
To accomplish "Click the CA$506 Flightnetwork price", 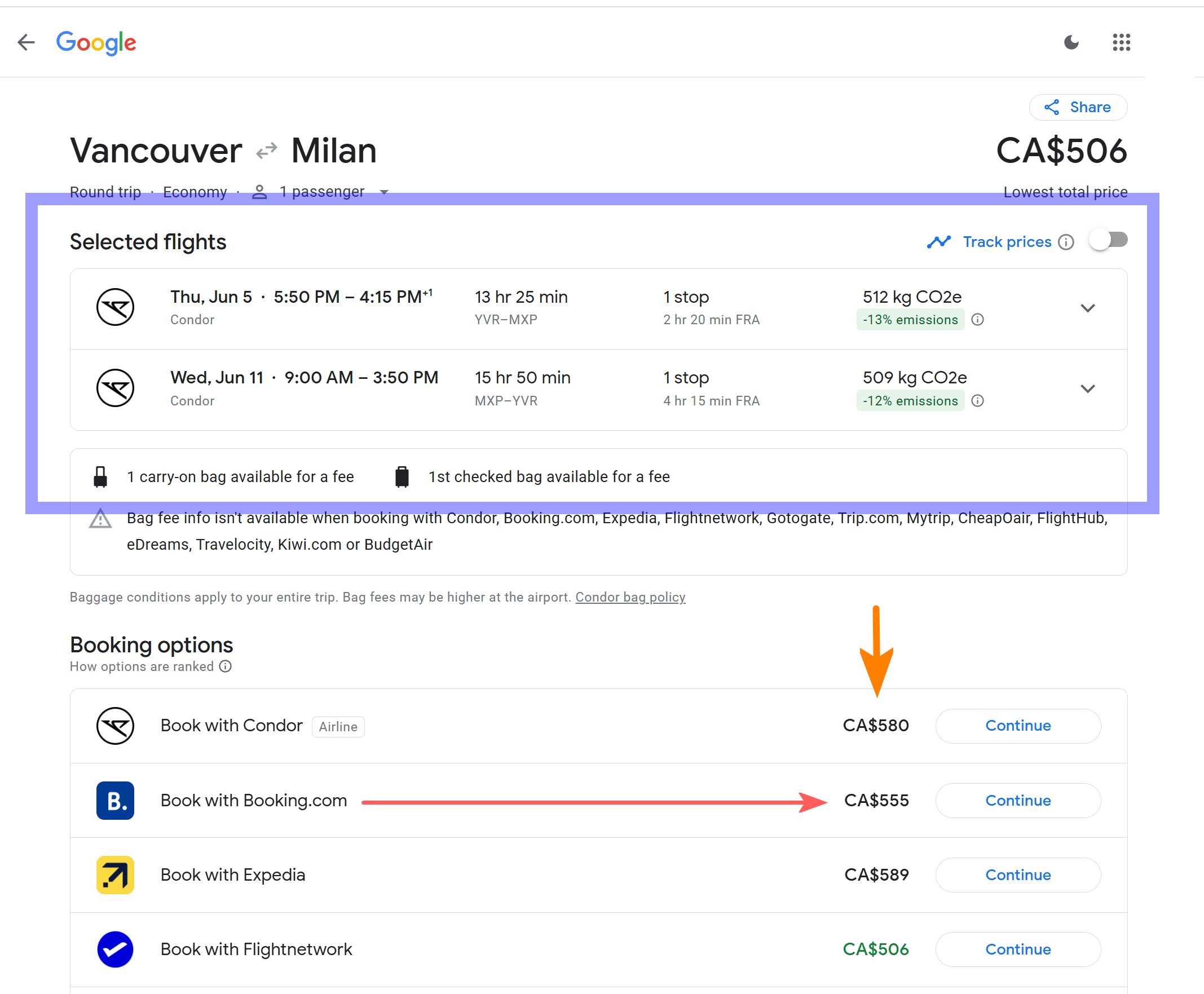I will point(876,949).
